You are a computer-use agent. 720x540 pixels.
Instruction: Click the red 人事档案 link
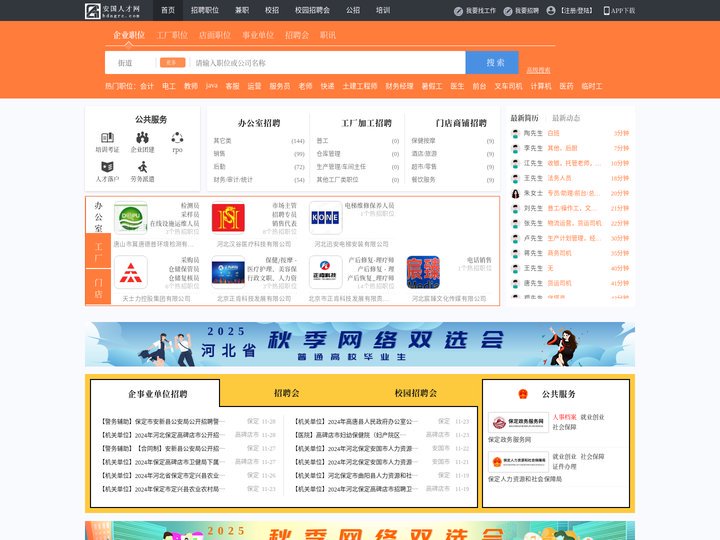click(564, 417)
